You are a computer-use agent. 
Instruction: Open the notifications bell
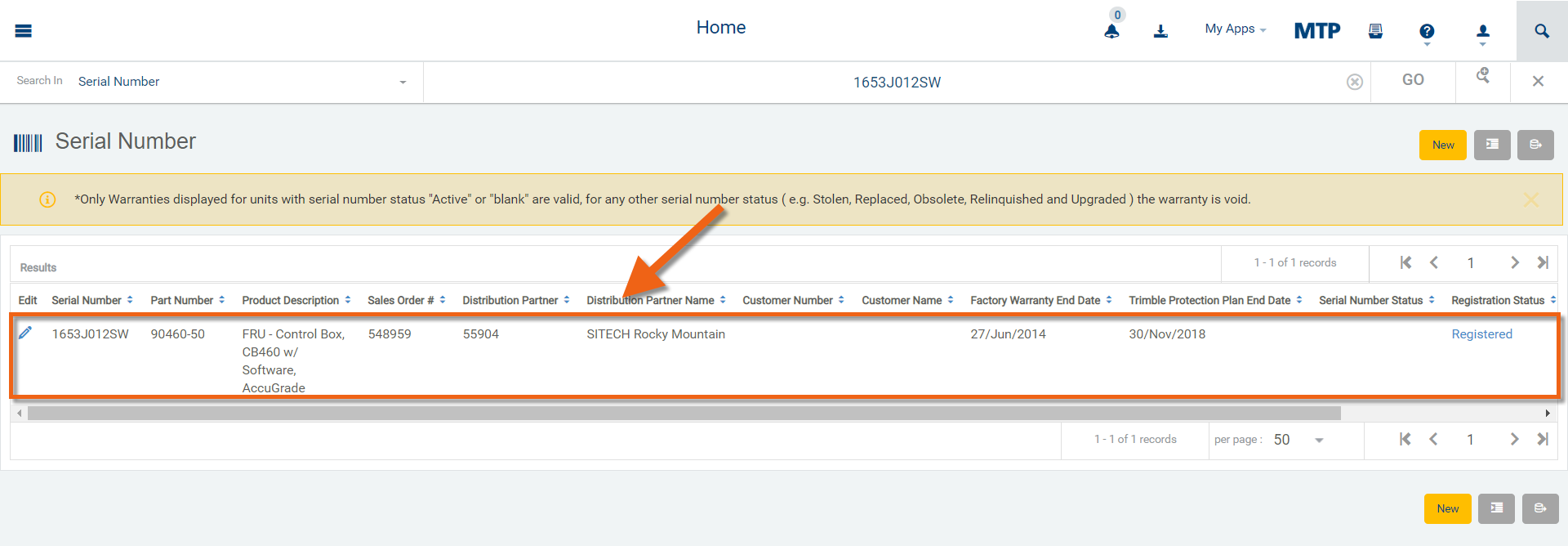coord(1111,32)
